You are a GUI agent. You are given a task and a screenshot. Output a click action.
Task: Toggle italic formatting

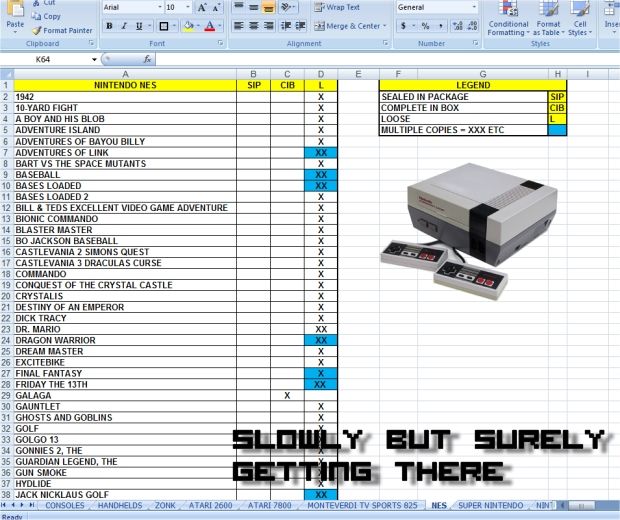pyautogui.click(x=124, y=26)
